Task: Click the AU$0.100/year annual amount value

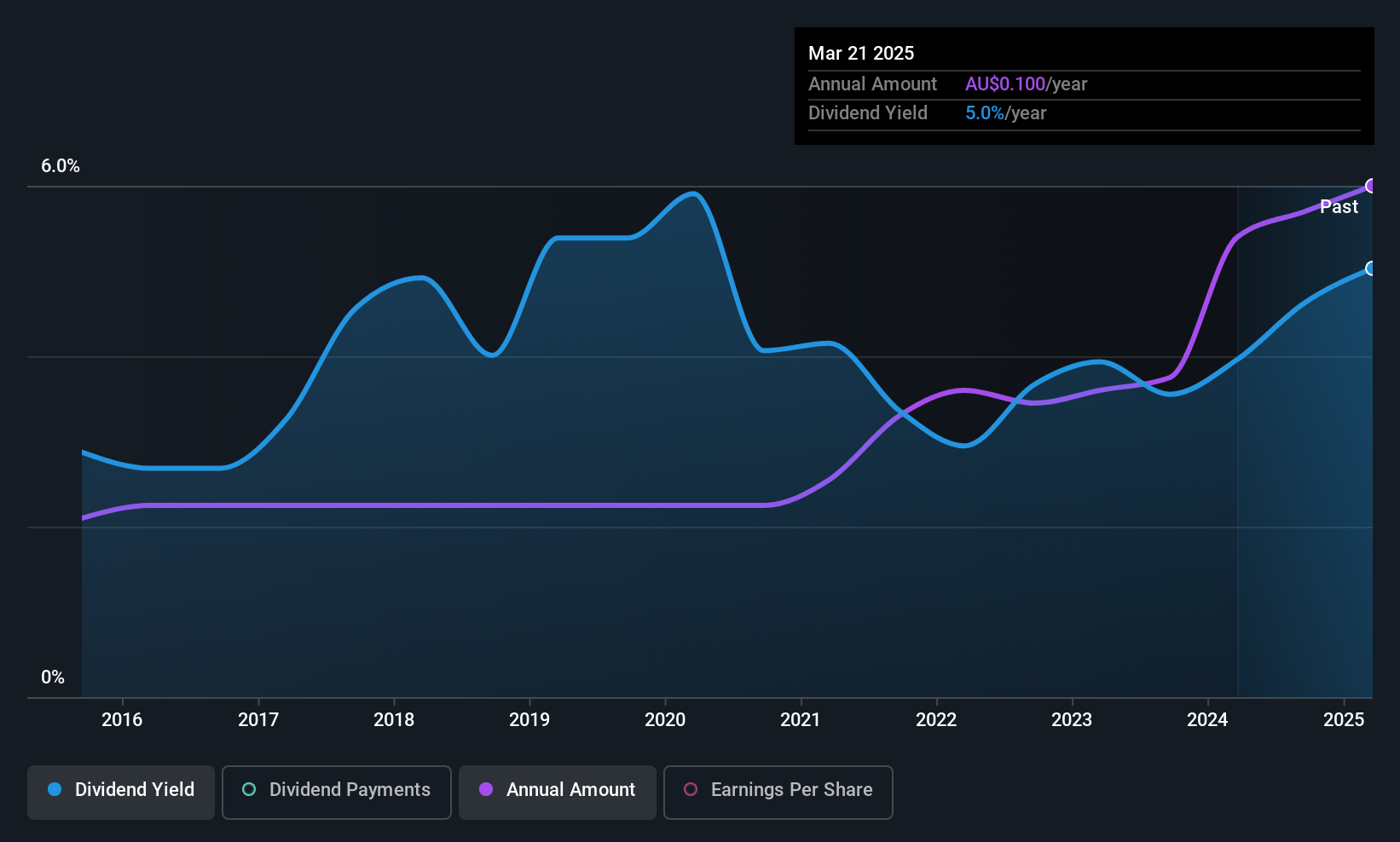Action: pos(1026,84)
